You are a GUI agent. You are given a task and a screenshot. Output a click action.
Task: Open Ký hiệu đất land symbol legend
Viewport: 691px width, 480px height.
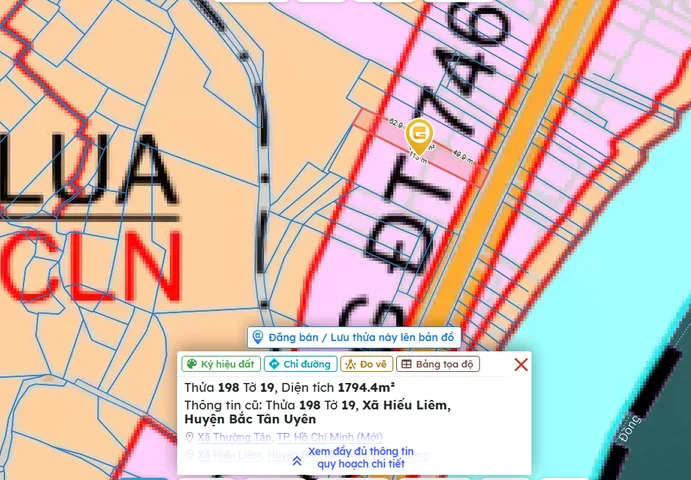221,364
